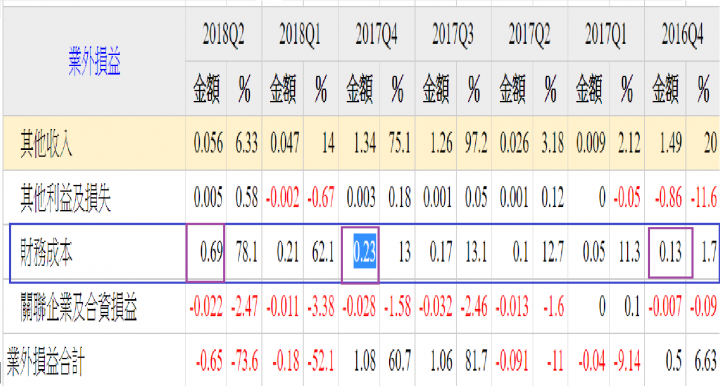The height and width of the screenshot is (386, 720).
Task: Click 財務成本 percentage 62.1
Action: pyautogui.click(x=323, y=252)
